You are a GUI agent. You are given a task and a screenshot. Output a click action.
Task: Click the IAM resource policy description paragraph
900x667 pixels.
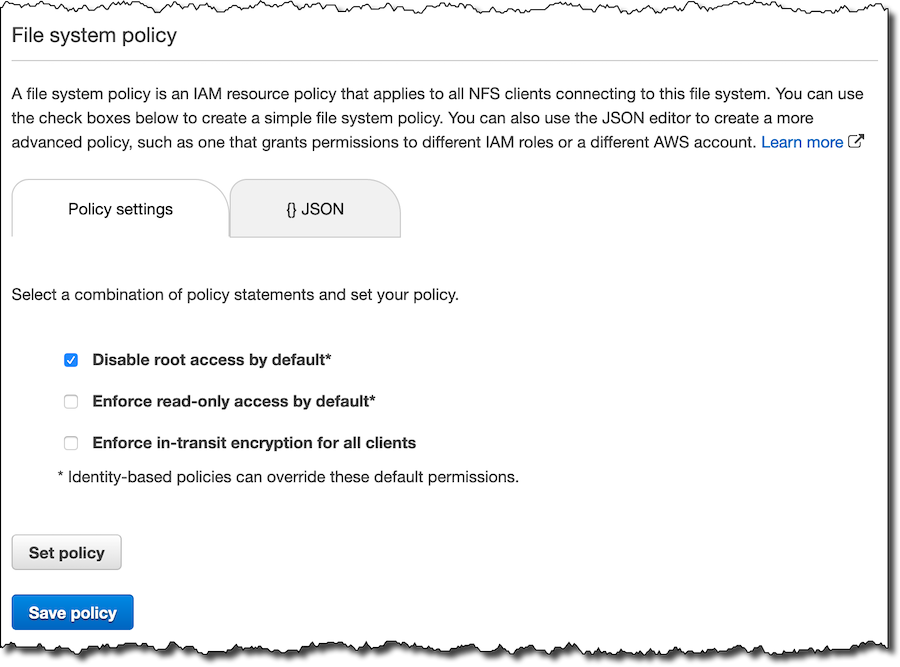(438, 118)
